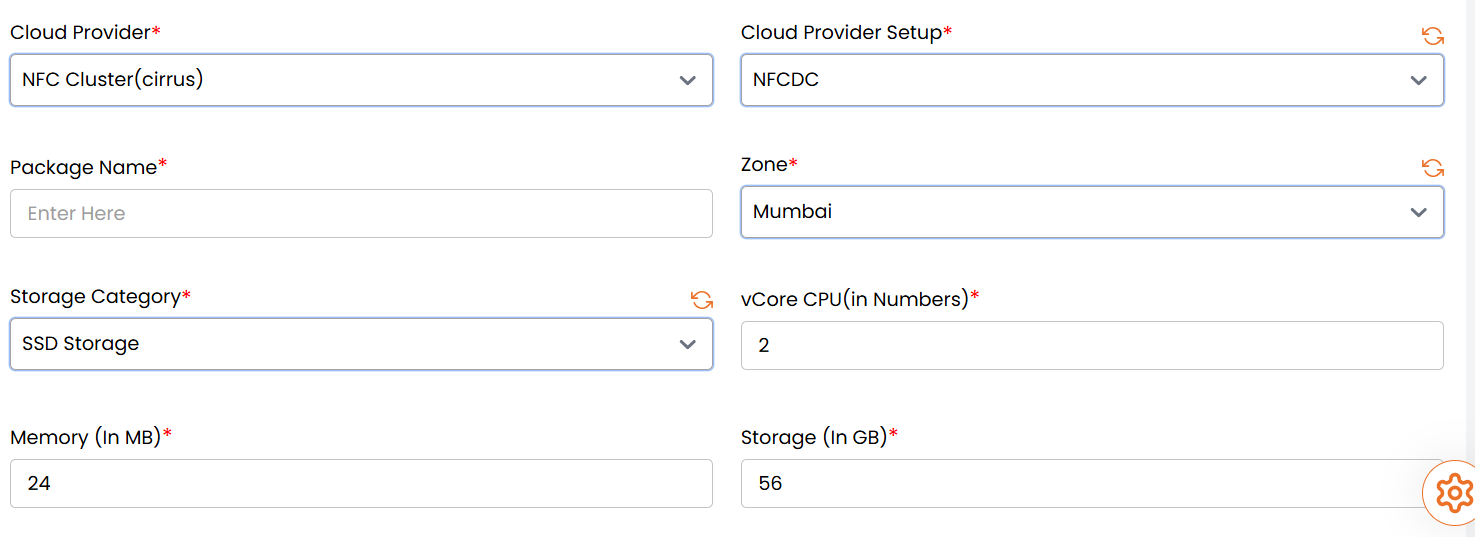
Task: Select the Storage field containing 56
Action: 1080,484
